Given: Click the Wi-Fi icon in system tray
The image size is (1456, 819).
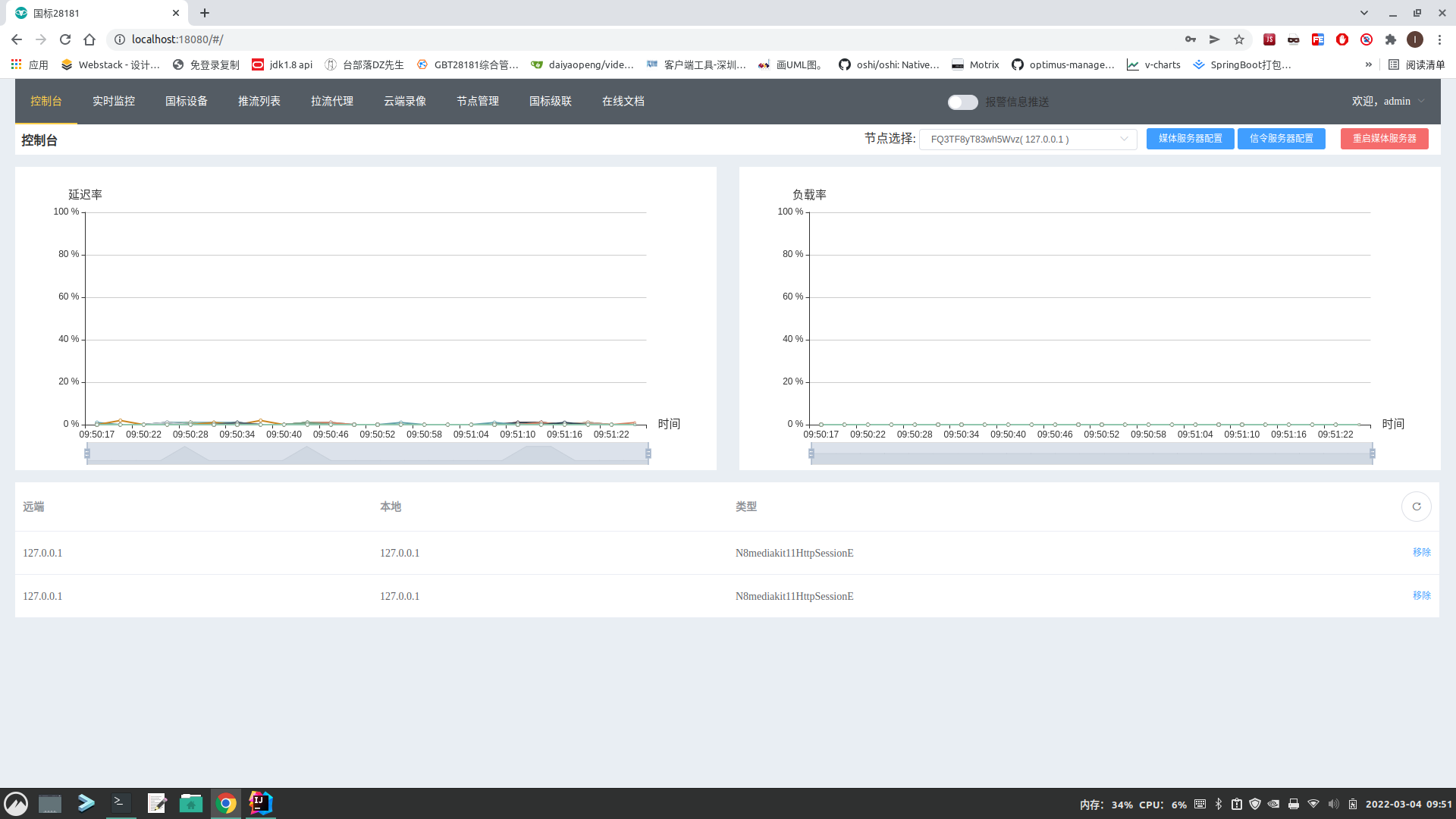Looking at the screenshot, I should coord(1313,805).
